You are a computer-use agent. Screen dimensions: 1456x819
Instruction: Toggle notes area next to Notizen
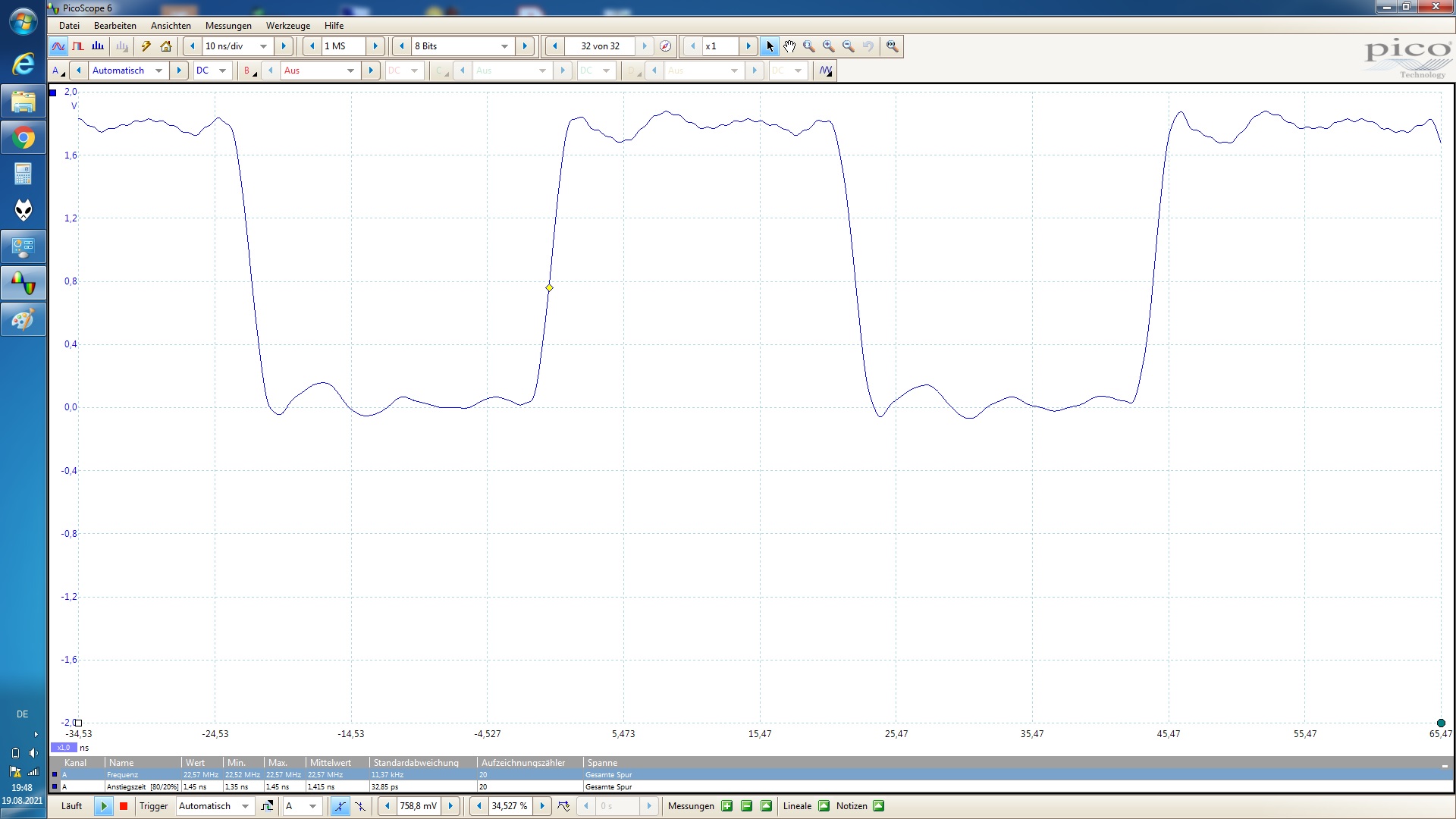coord(879,806)
